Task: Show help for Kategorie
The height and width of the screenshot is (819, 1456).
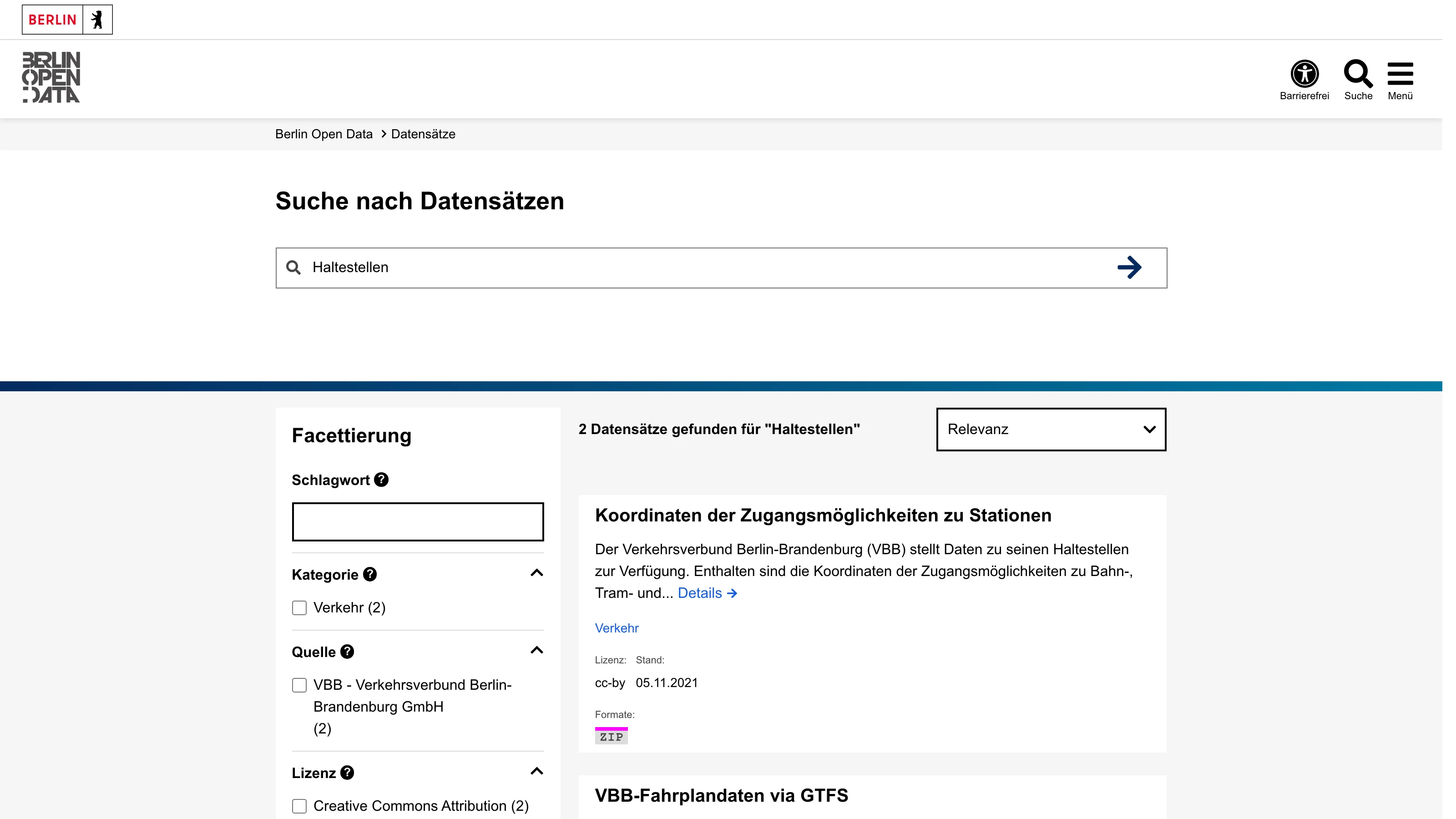Action: tap(369, 574)
